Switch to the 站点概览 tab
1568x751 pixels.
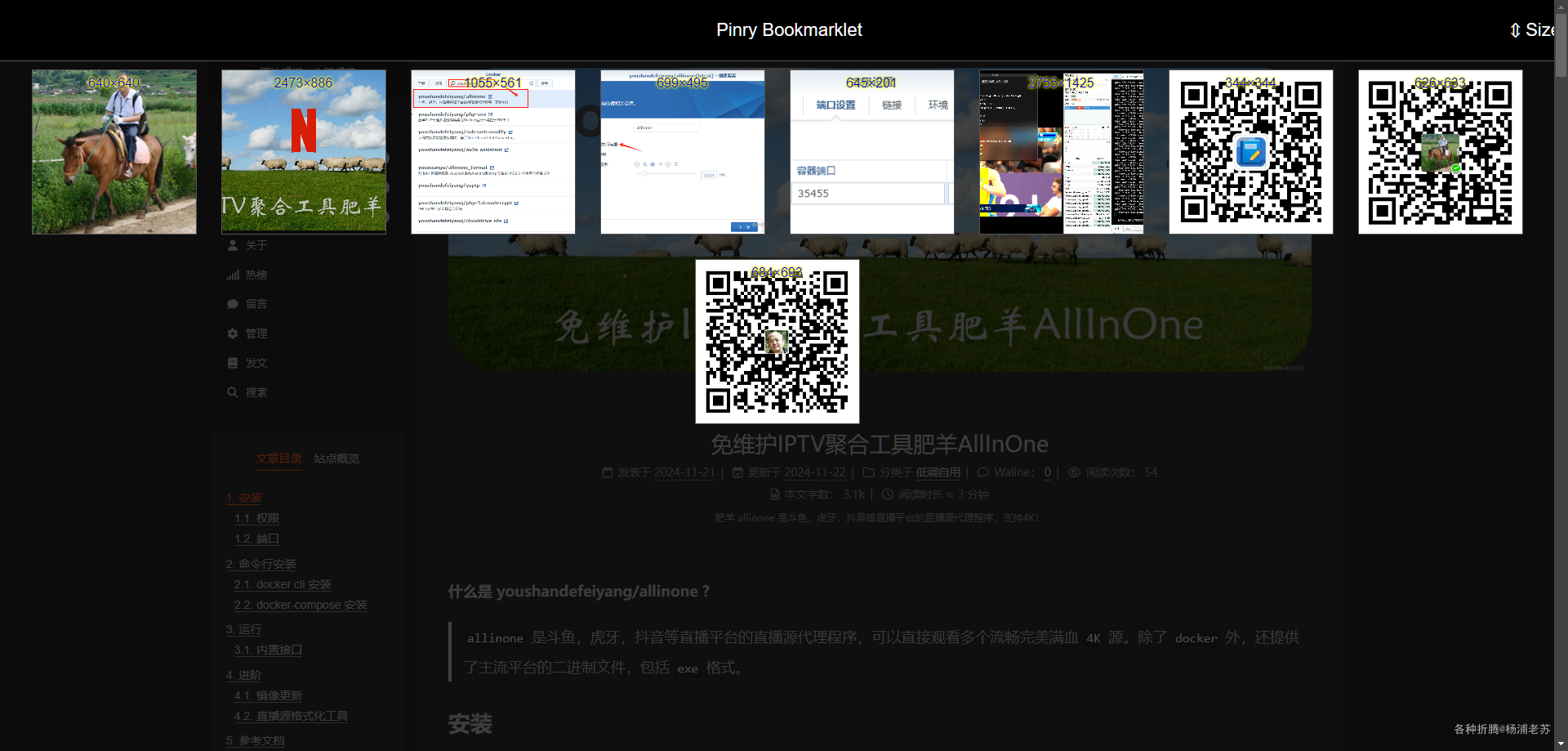336,458
